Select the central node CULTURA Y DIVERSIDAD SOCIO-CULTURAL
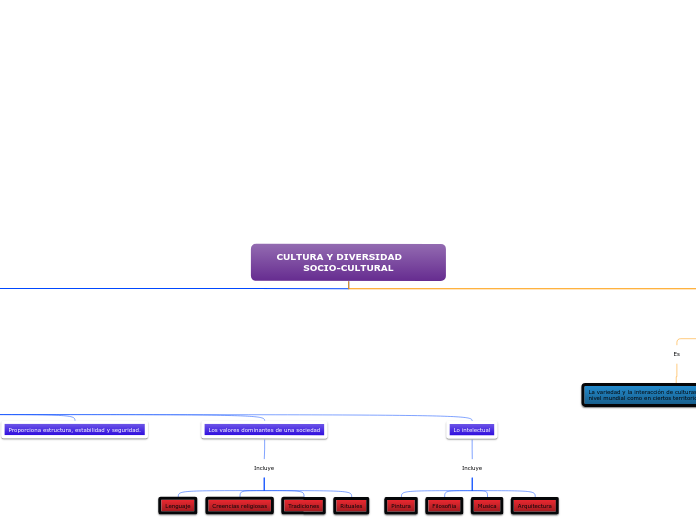Screen dimensions: 696x520 [x=348, y=262]
